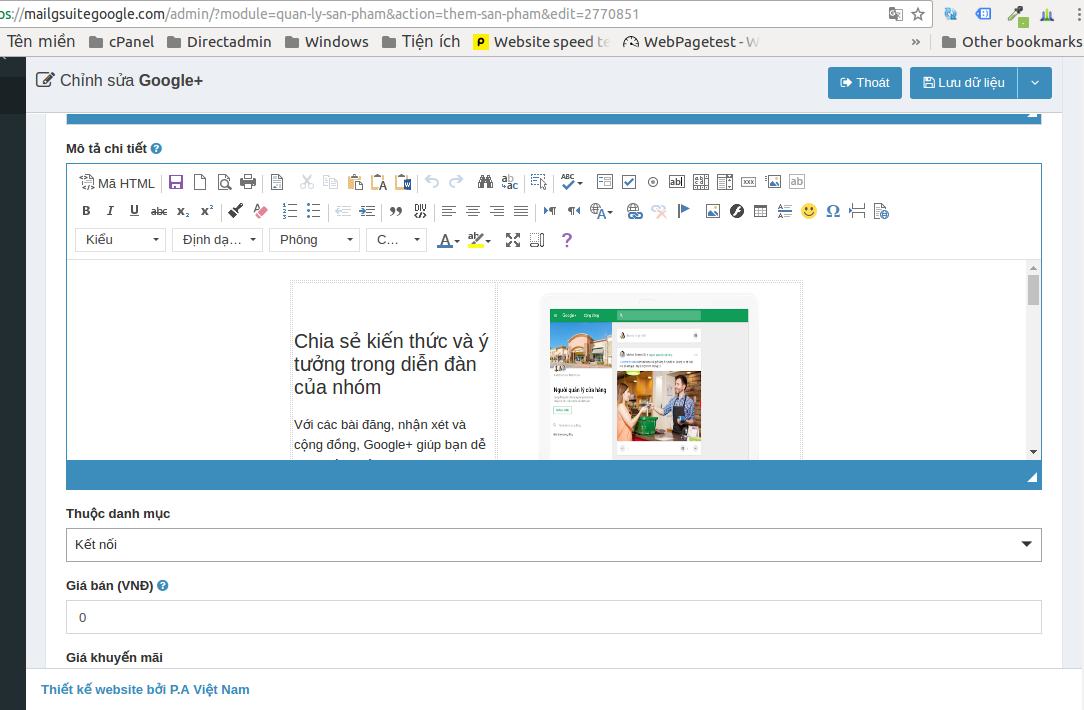This screenshot has height=710, width=1084.
Task: Open the font size C... dropdown
Action: pyautogui.click(x=397, y=240)
